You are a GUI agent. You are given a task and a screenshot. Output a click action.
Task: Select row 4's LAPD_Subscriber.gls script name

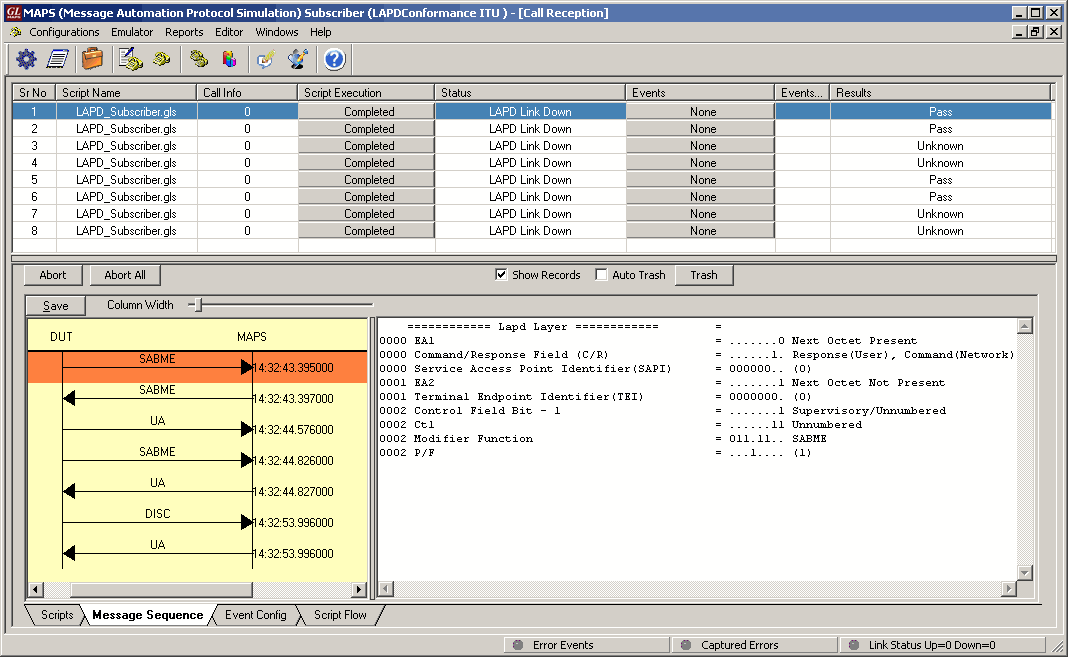[x=126, y=163]
